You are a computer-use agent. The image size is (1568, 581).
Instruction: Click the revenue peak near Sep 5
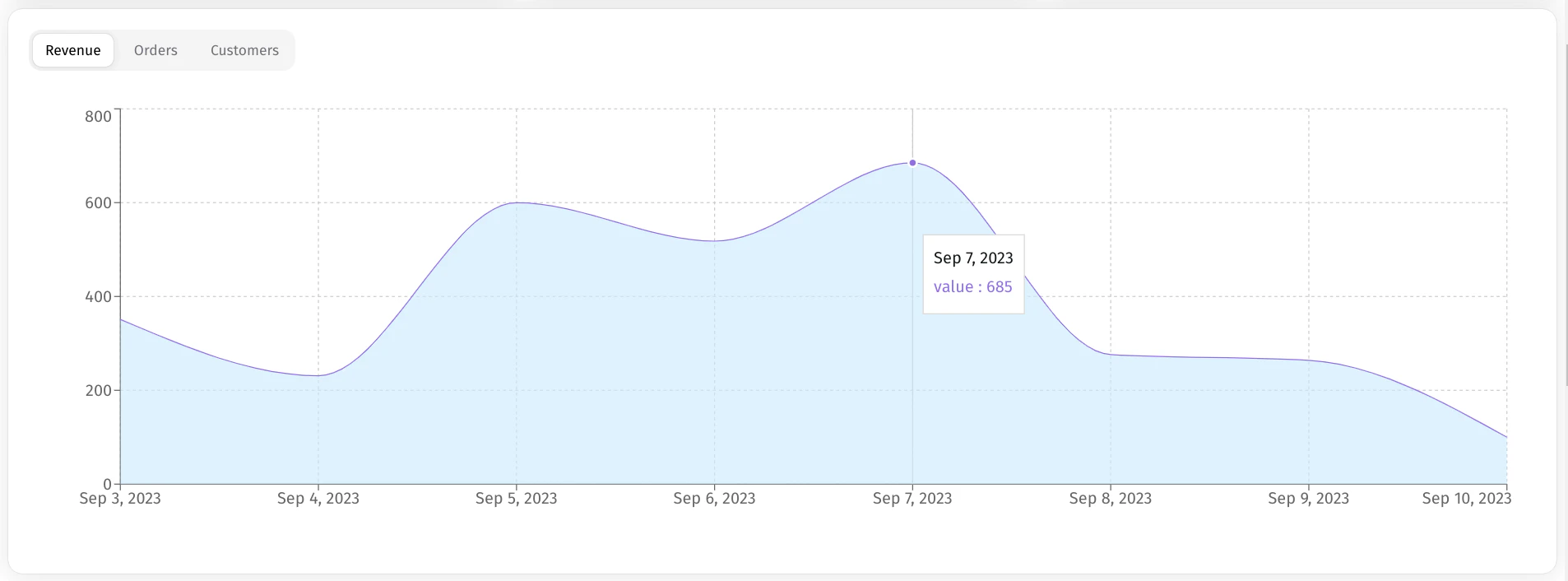point(517,202)
